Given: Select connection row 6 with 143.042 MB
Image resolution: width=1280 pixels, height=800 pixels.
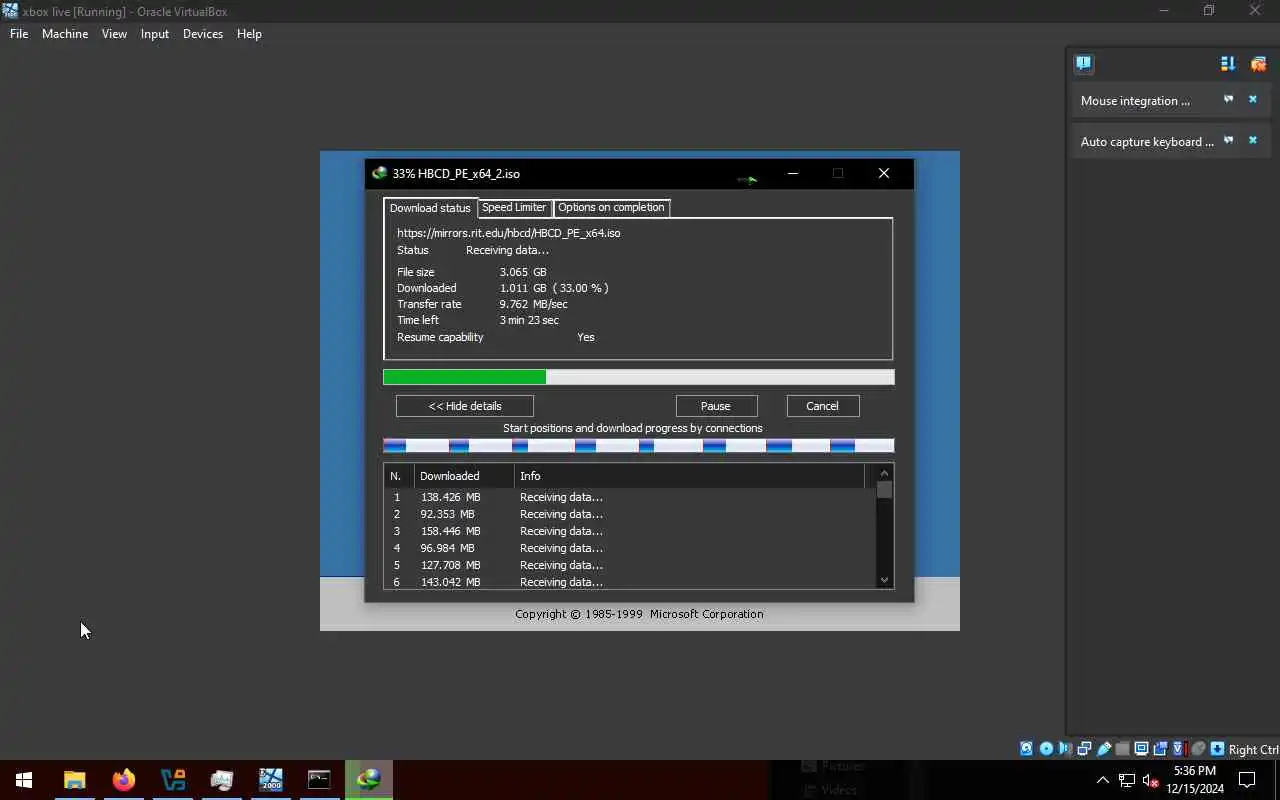Looking at the screenshot, I should point(630,582).
